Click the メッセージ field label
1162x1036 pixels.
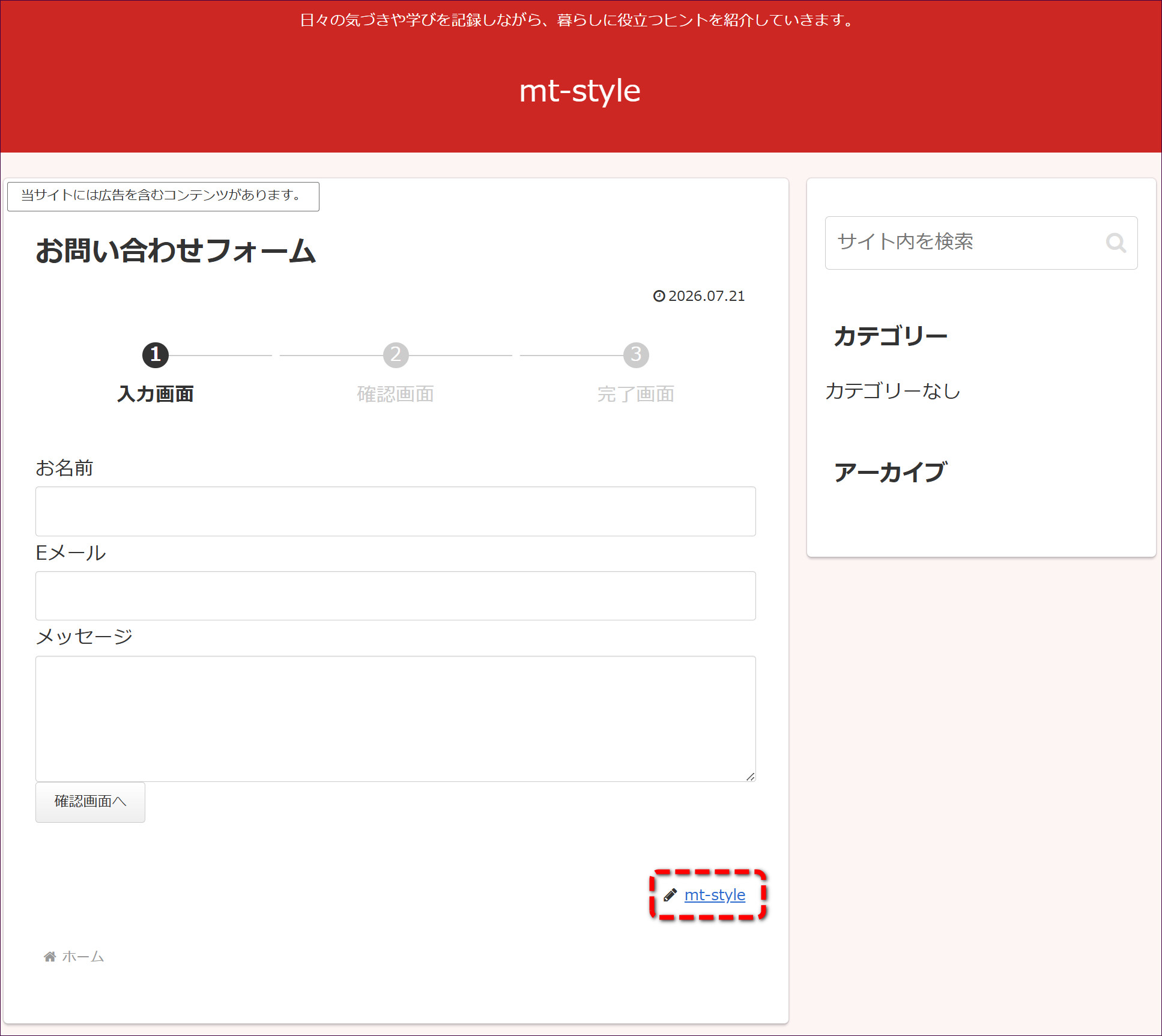pos(84,637)
